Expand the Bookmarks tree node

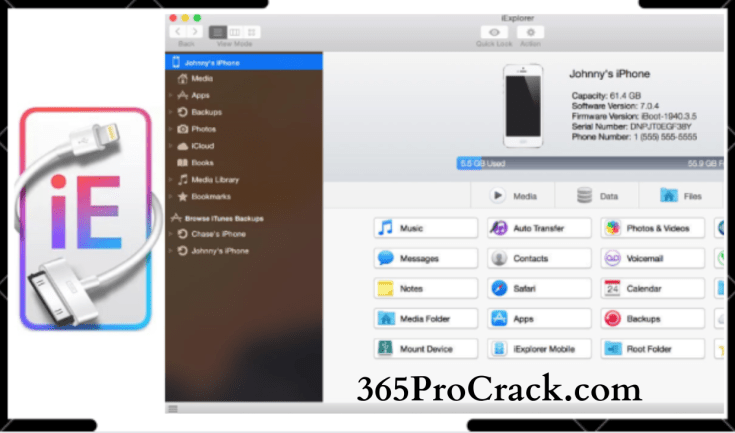pos(171,196)
